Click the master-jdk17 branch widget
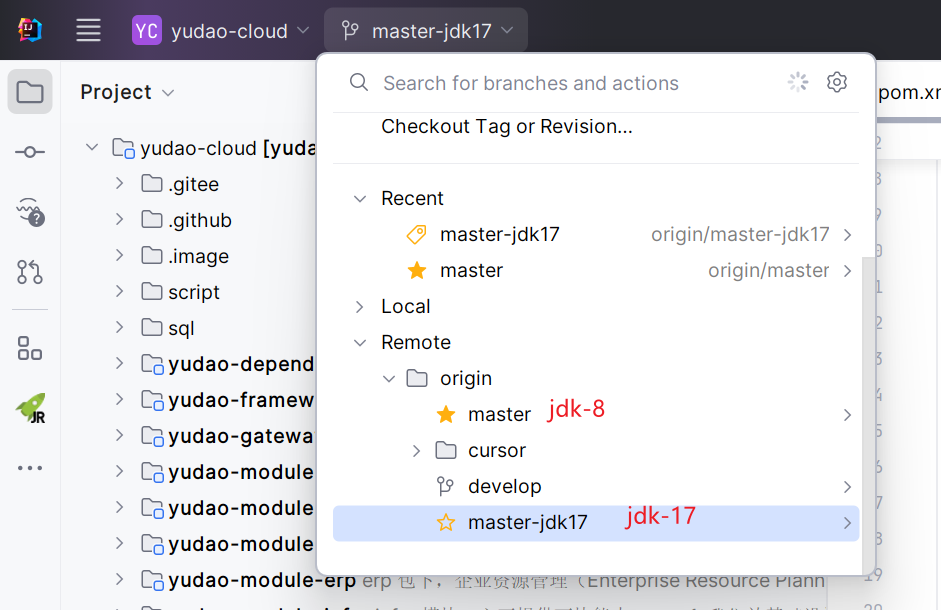 click(425, 31)
